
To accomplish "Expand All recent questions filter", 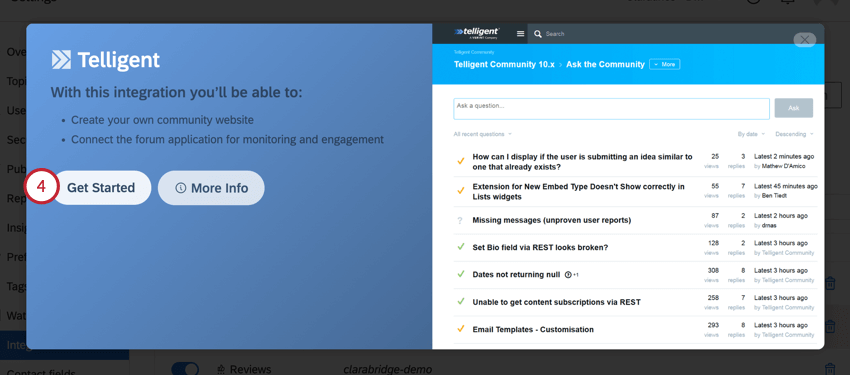I will tap(482, 134).
